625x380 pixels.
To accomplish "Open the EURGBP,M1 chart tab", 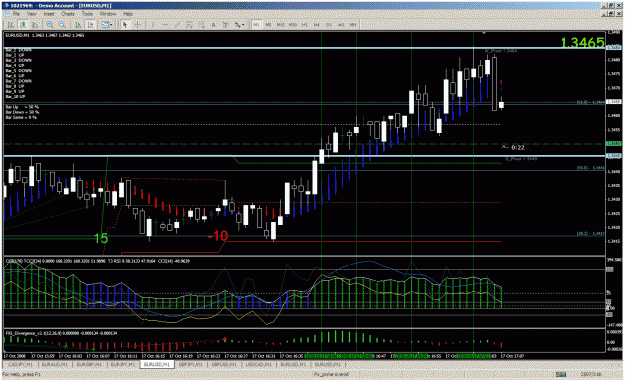I will pyautogui.click(x=90, y=364).
